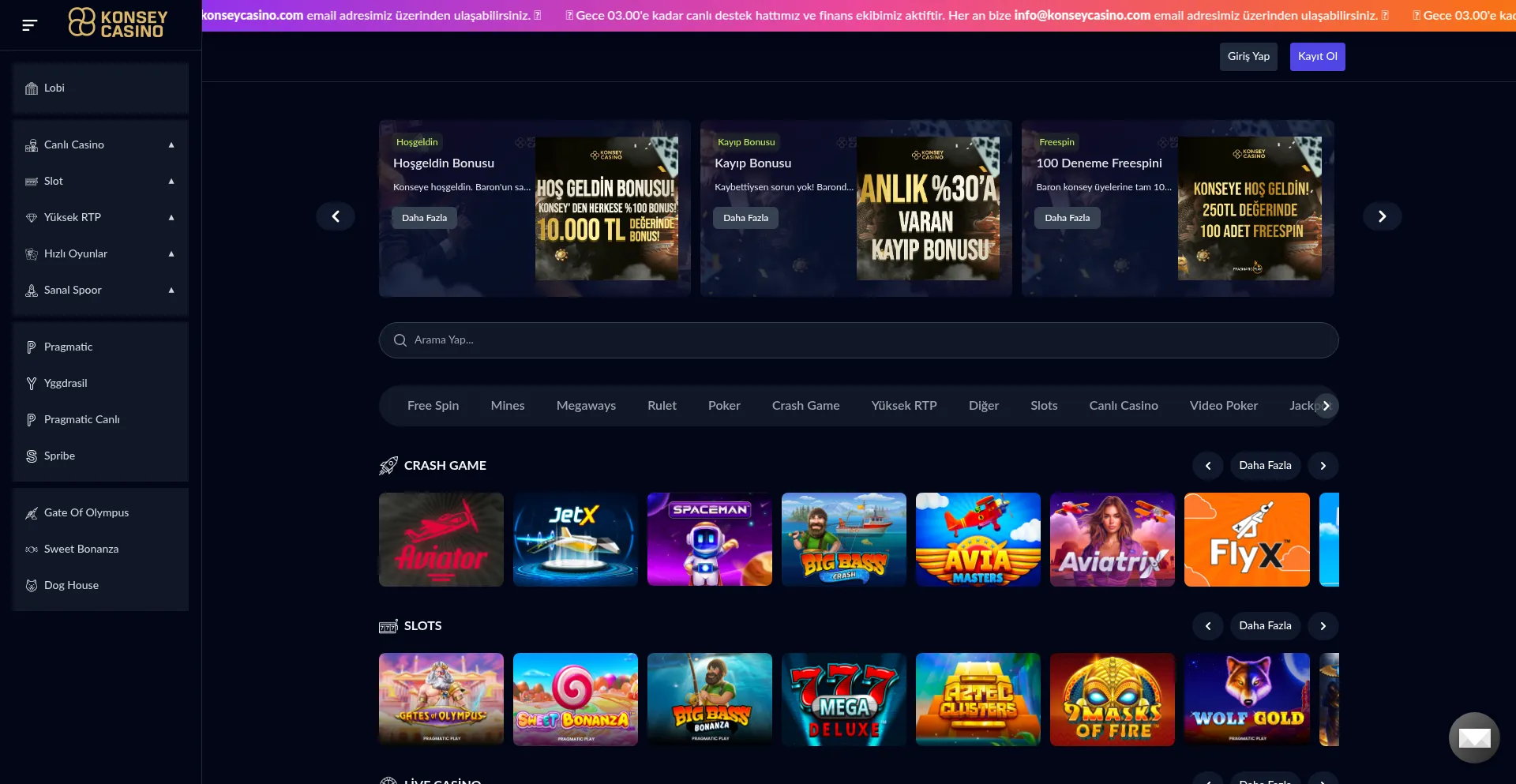Viewport: 1516px width, 784px height.
Task: Click the Spribe sidebar icon
Action: coord(32,456)
